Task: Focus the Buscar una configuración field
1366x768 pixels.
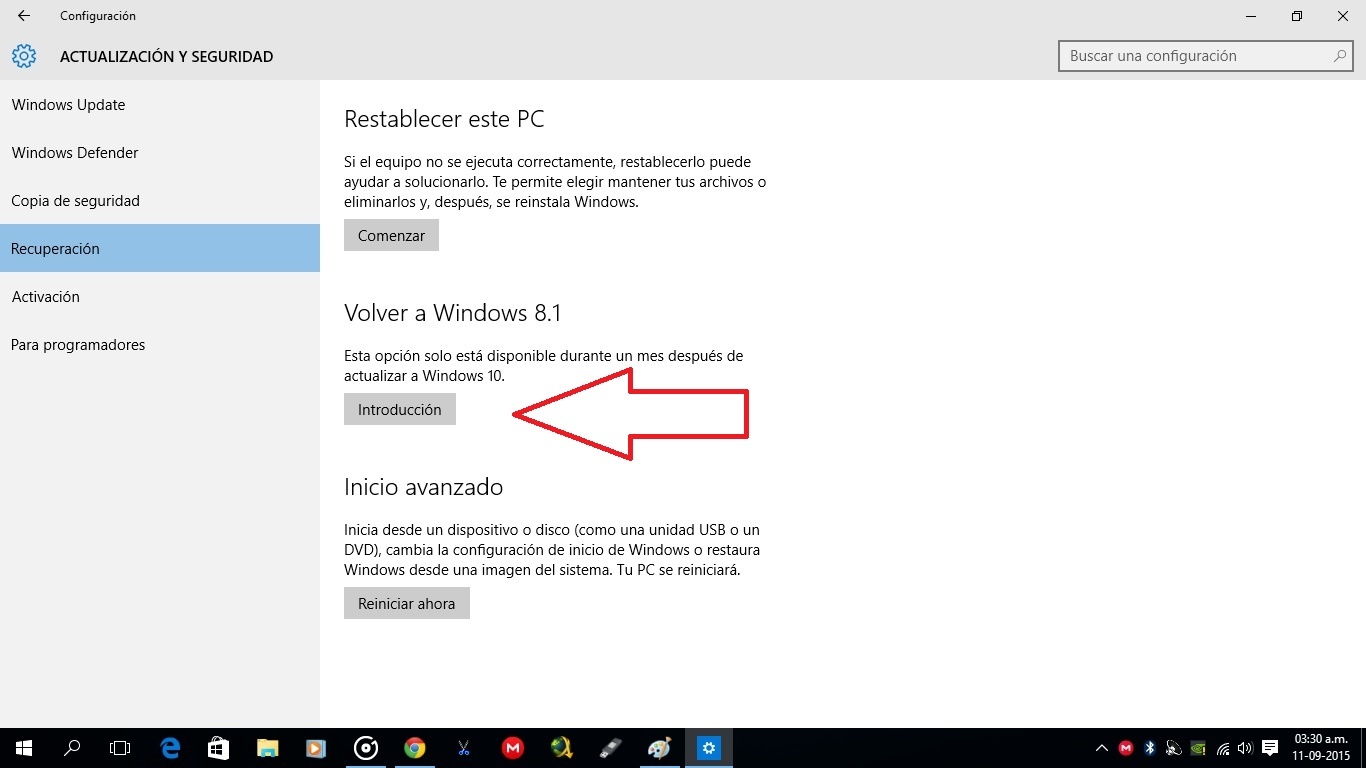Action: (x=1205, y=56)
